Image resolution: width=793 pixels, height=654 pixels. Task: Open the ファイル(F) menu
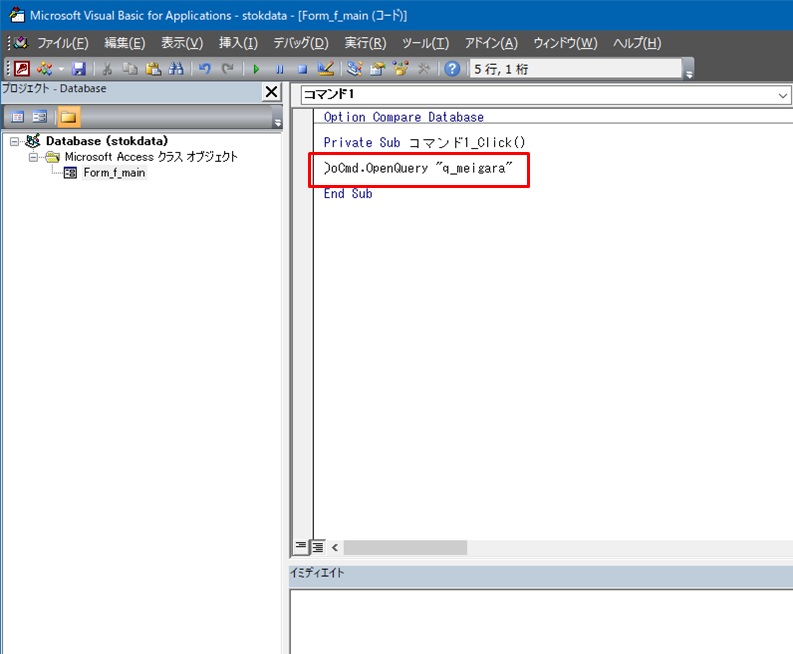63,43
